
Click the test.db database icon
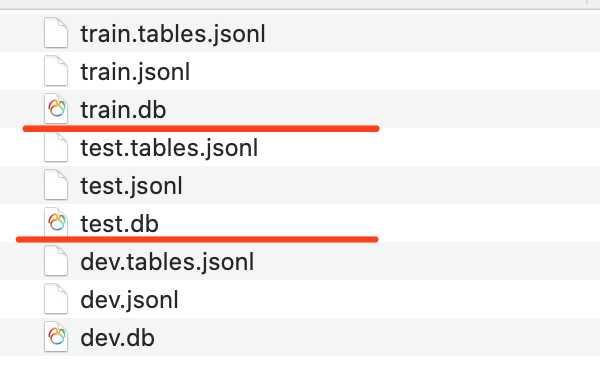pos(56,223)
